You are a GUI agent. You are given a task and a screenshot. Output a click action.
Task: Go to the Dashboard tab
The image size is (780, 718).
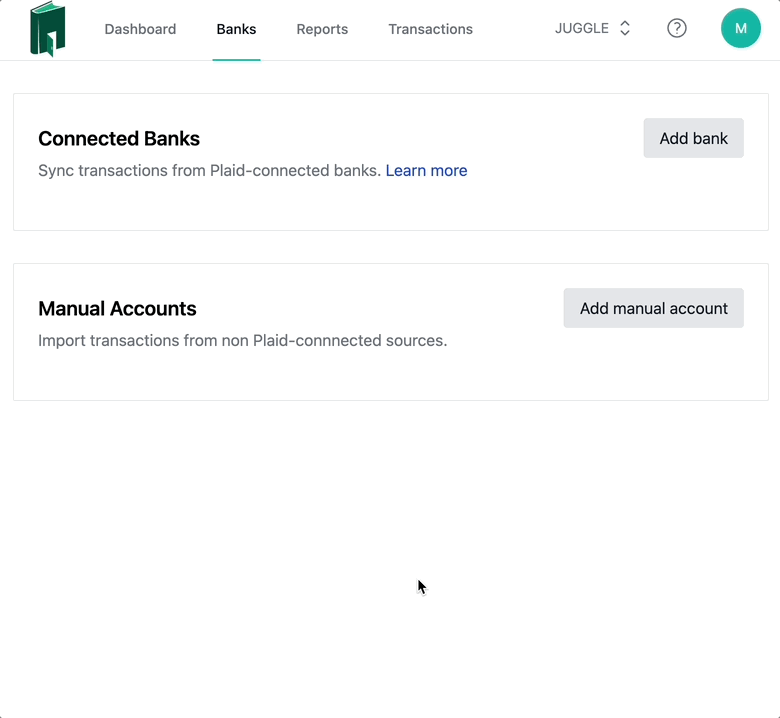click(140, 29)
